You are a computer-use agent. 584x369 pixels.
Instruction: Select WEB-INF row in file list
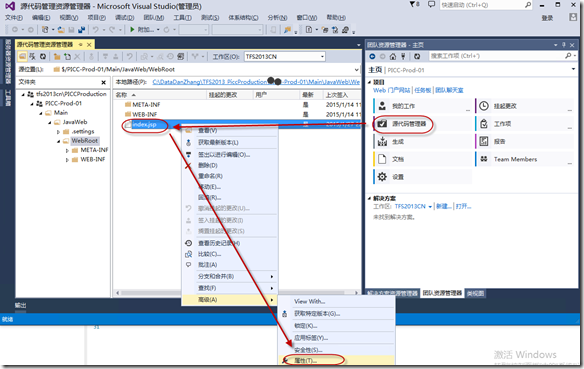[x=237, y=114]
